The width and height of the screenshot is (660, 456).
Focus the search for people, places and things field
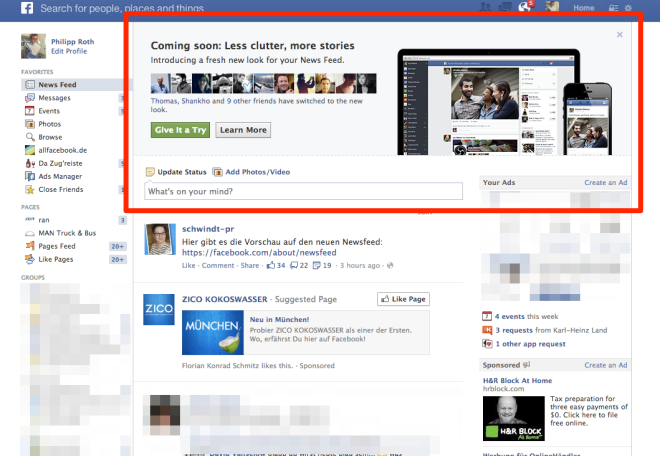pyautogui.click(x=122, y=8)
